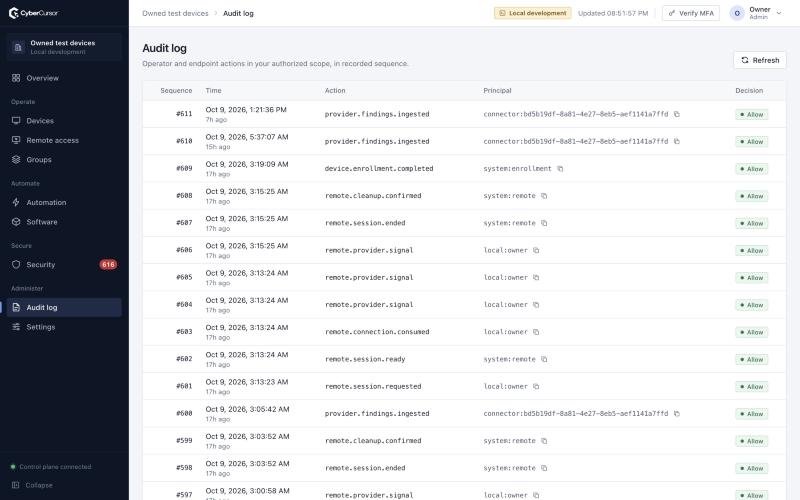This screenshot has height=500, width=800.
Task: Copy local:owner principal in row #604
Action: point(536,305)
